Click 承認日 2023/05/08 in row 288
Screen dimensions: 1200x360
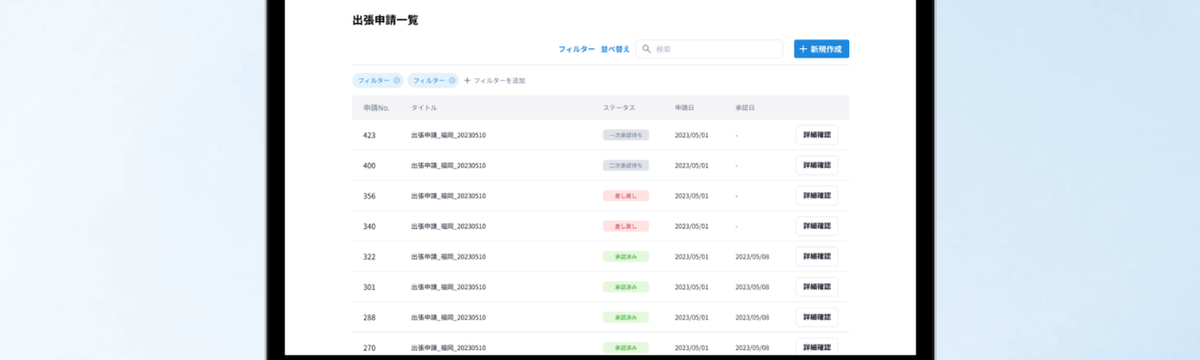pos(752,317)
